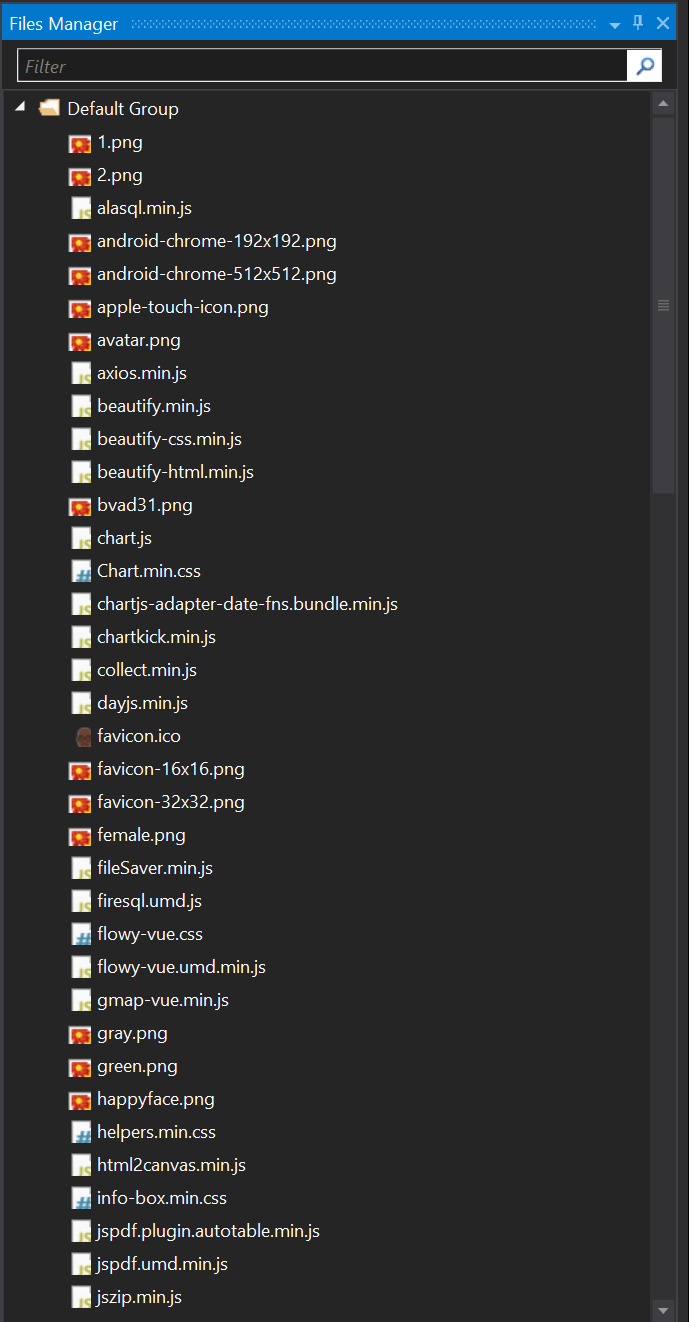Click the image icon beside green.png
Image resolution: width=689 pixels, height=1322 pixels.
pos(80,1067)
